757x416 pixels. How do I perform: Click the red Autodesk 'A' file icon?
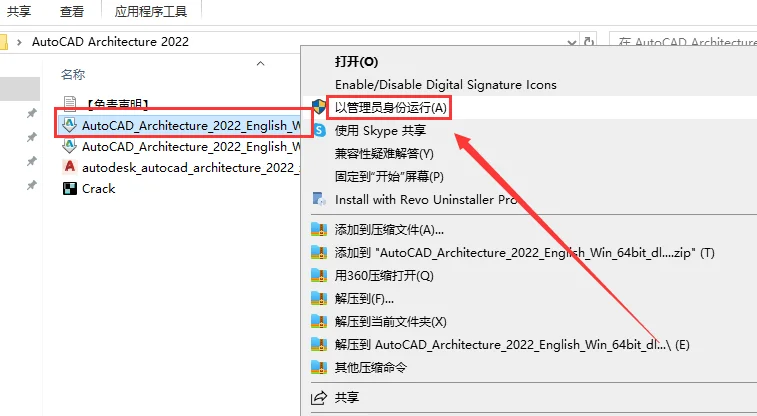click(70, 167)
